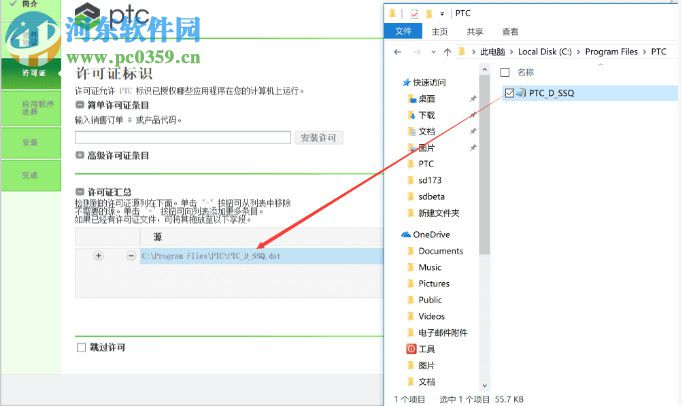Screen dimensions: 682x406
Task: Click the new folder icon in Explorer title bar
Action: pos(429,13)
